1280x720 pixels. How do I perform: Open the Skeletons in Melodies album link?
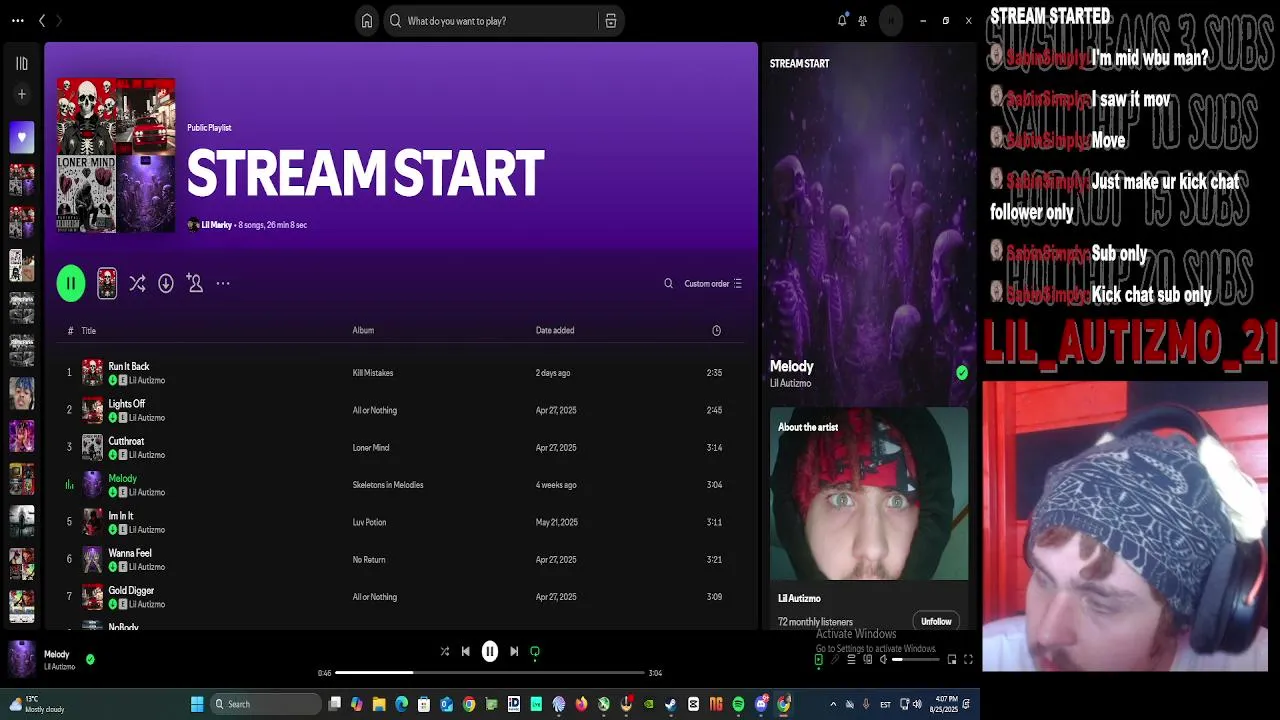(388, 485)
